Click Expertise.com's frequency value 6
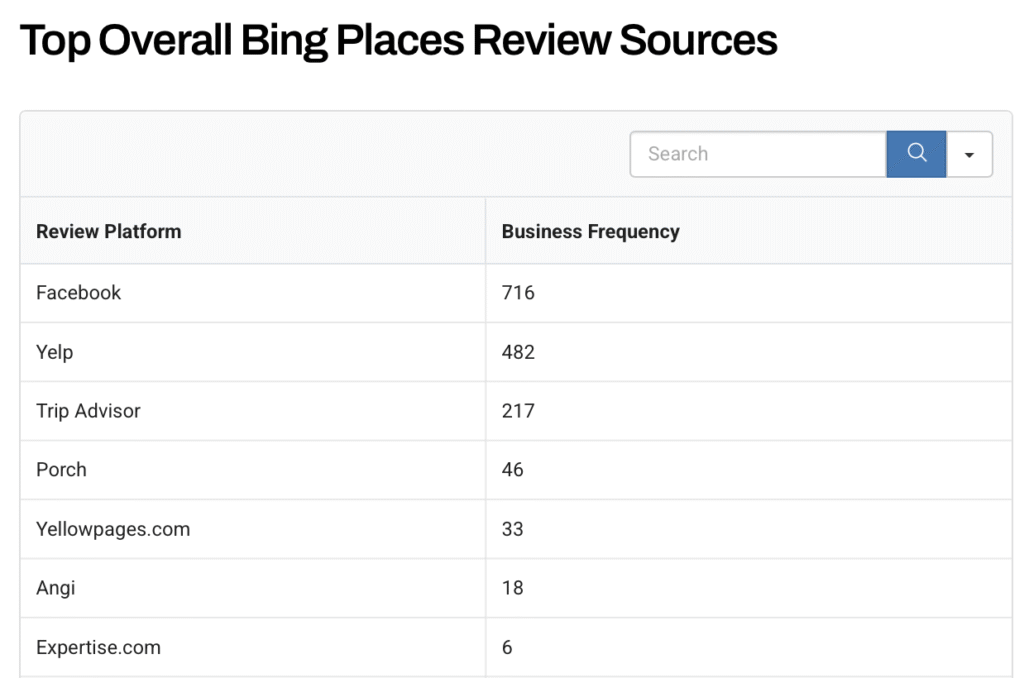This screenshot has width=1024, height=678. [x=507, y=647]
